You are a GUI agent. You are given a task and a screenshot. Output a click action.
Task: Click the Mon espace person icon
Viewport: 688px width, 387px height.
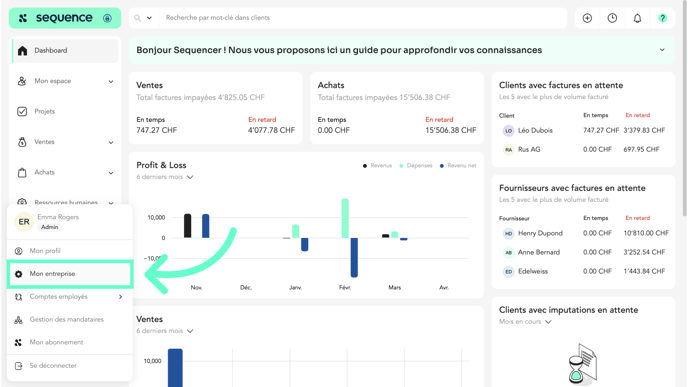pyautogui.click(x=22, y=81)
